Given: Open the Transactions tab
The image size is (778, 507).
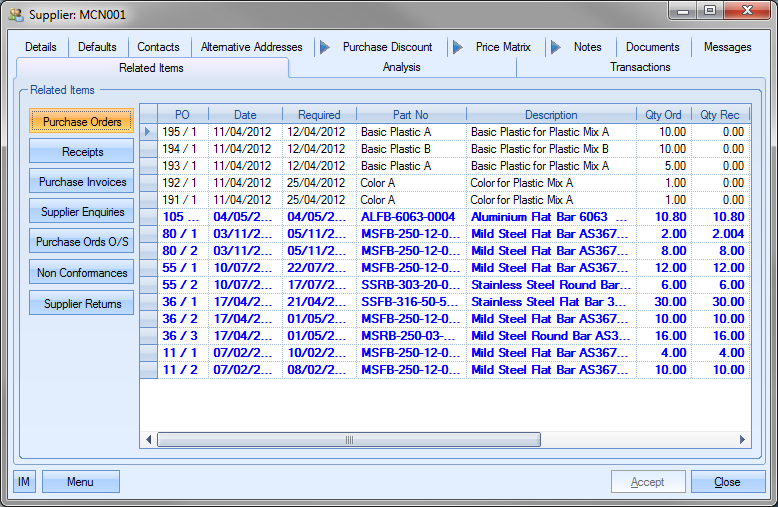Looking at the screenshot, I should [640, 68].
